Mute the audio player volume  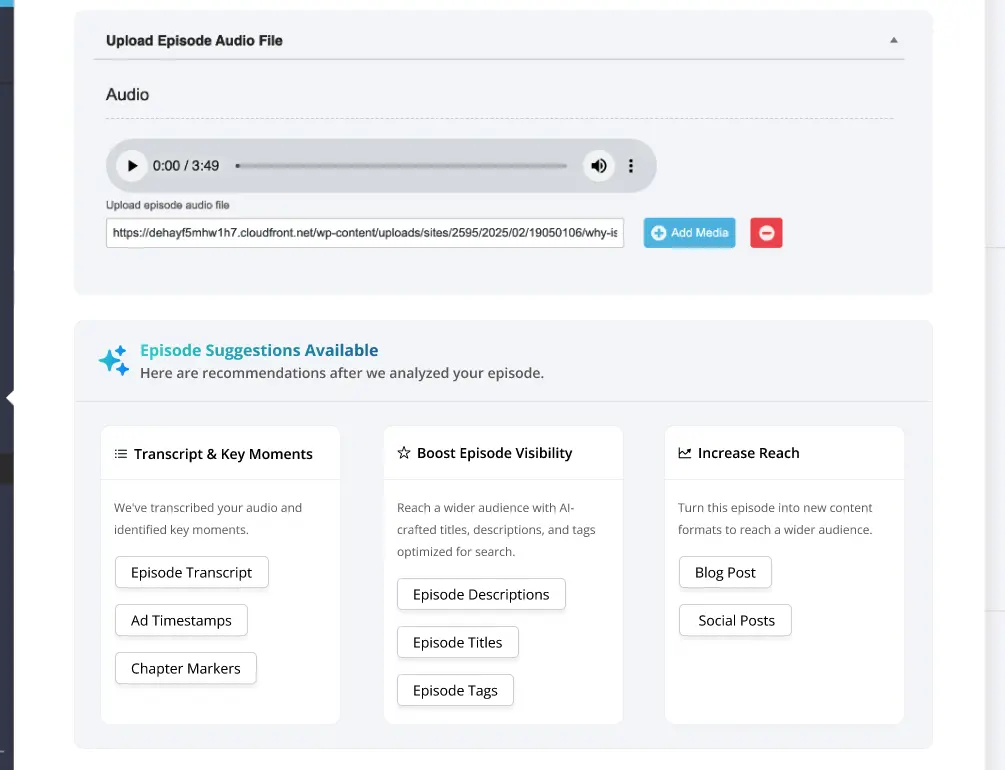pos(598,166)
